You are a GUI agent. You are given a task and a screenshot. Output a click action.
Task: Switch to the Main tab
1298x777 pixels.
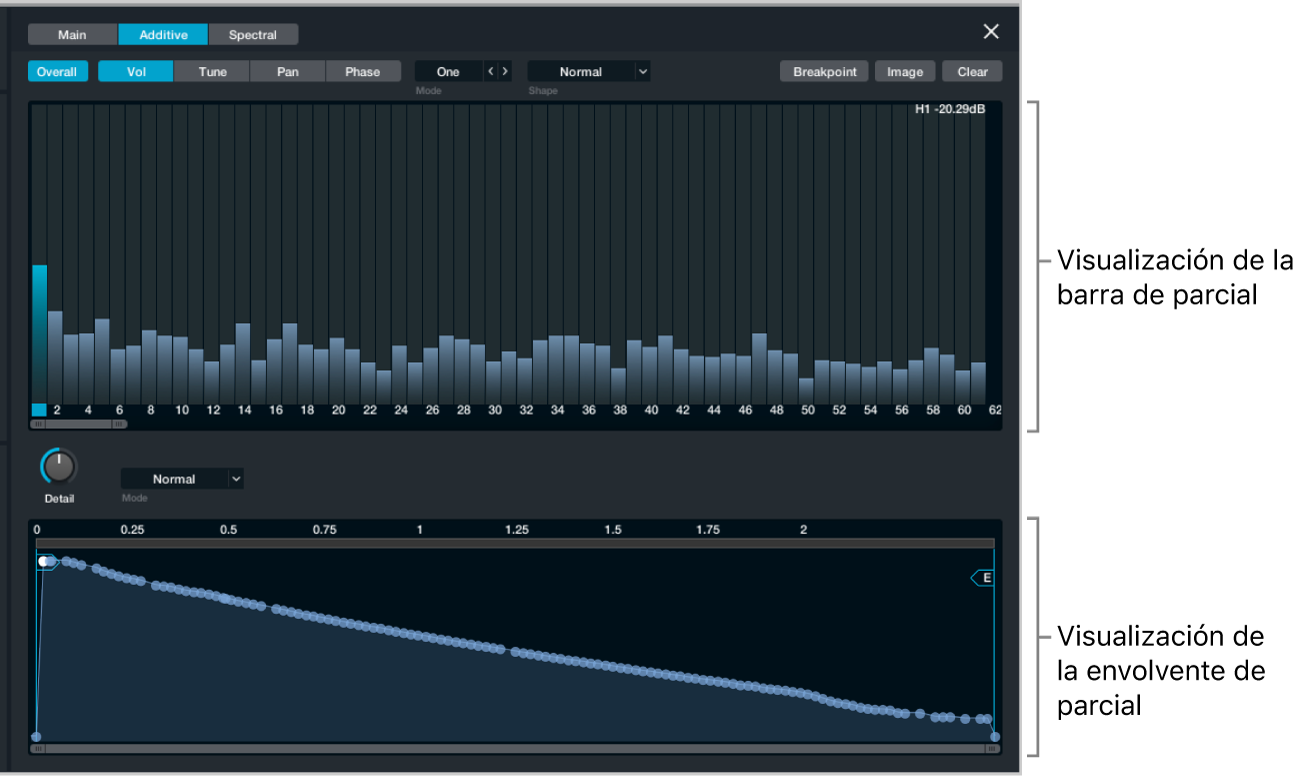coord(72,35)
